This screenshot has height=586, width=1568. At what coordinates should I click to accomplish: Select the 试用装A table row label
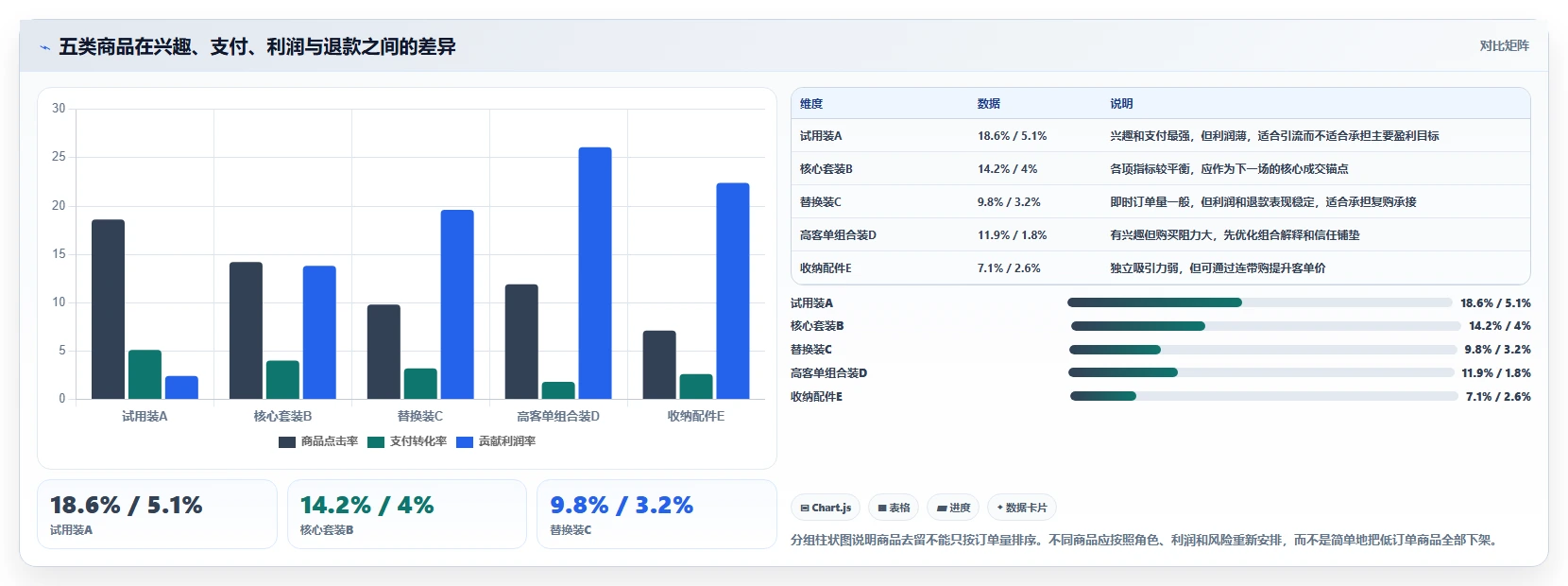821,136
